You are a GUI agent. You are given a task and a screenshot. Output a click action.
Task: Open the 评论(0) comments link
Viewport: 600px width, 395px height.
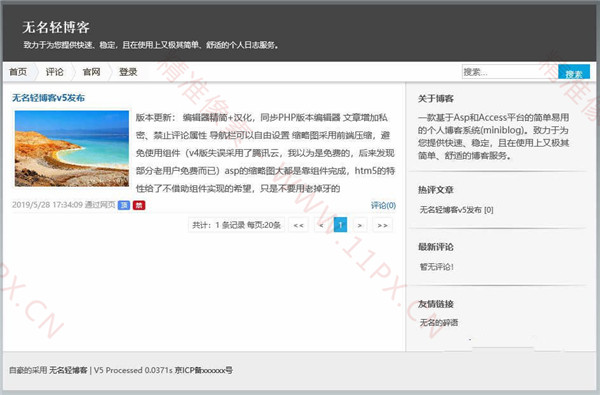pyautogui.click(x=383, y=205)
